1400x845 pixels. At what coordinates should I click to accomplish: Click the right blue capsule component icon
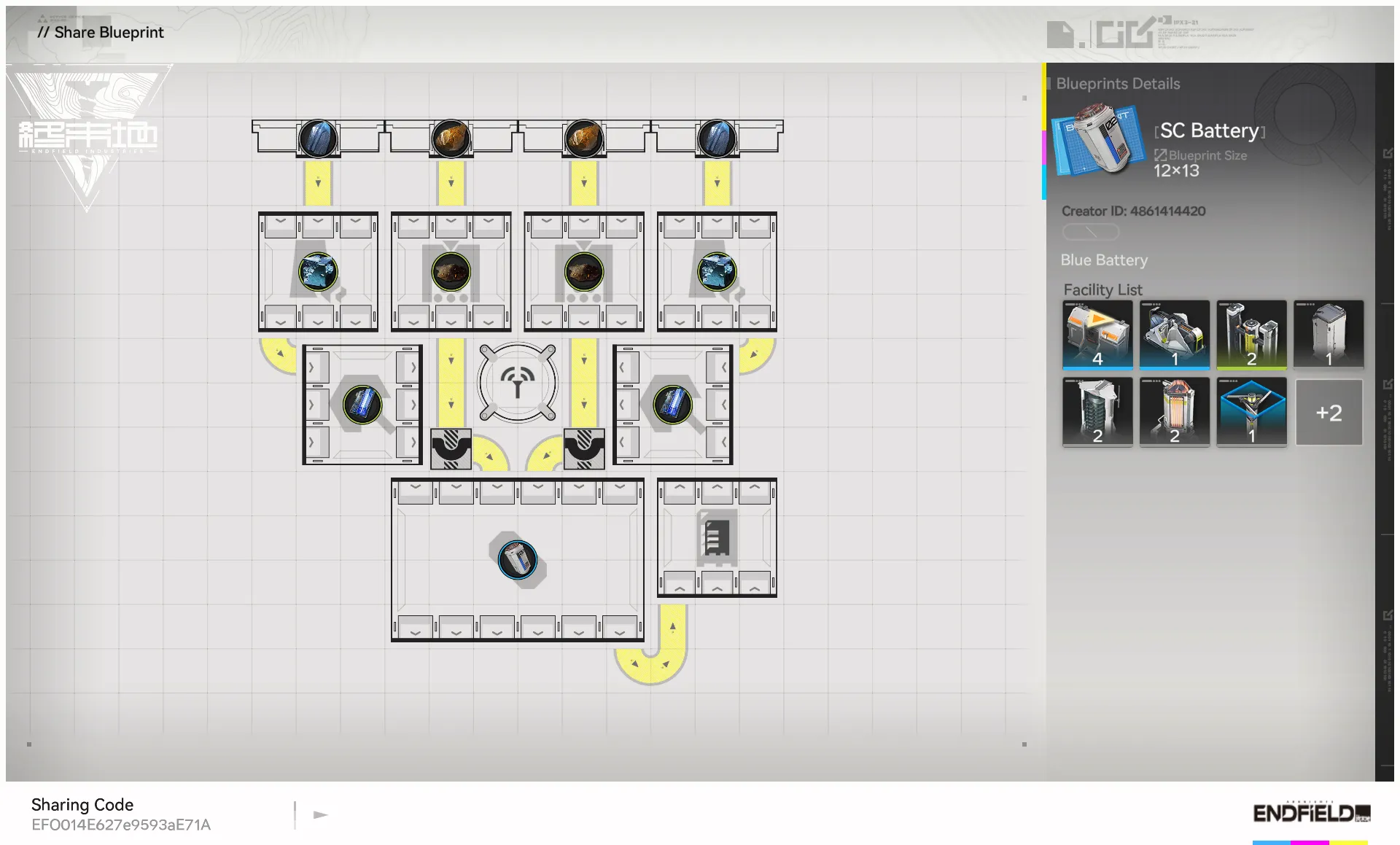coord(672,404)
